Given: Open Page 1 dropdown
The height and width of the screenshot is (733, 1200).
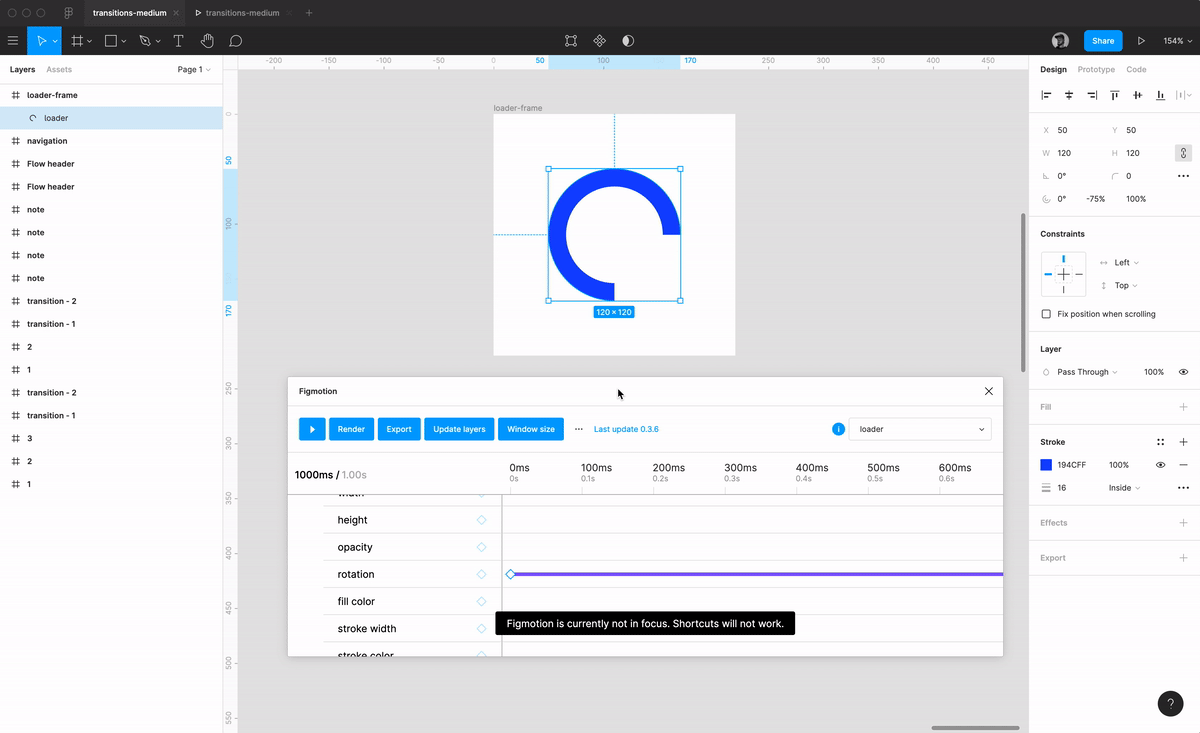Looking at the screenshot, I should point(194,70).
